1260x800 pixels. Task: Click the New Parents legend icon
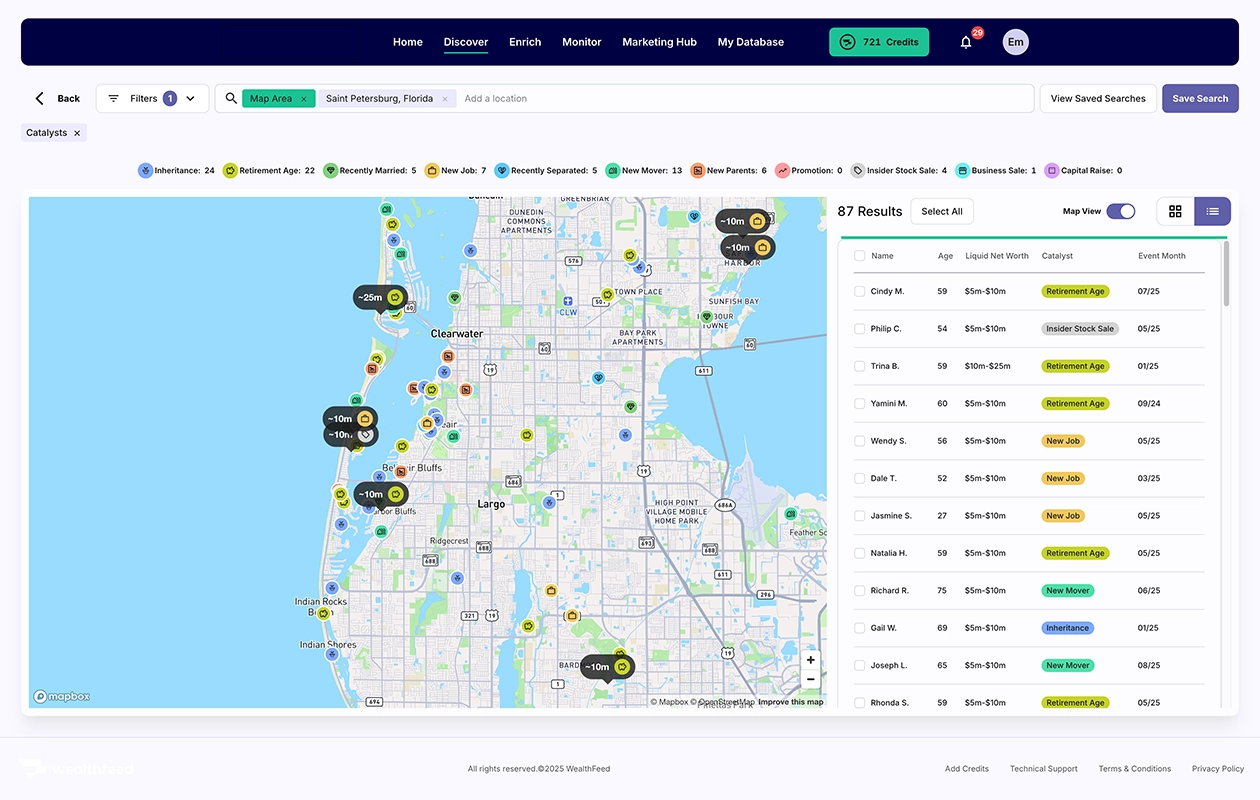tap(697, 171)
